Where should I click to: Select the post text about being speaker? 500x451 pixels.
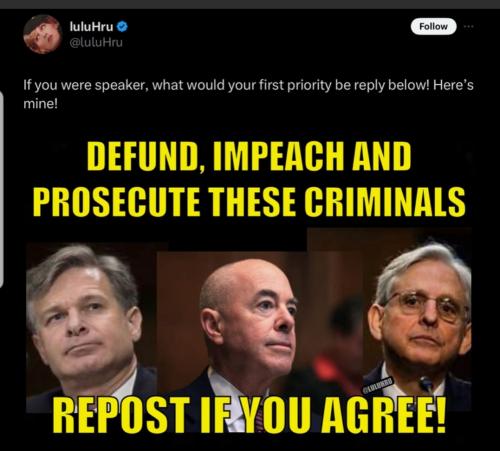248,94
